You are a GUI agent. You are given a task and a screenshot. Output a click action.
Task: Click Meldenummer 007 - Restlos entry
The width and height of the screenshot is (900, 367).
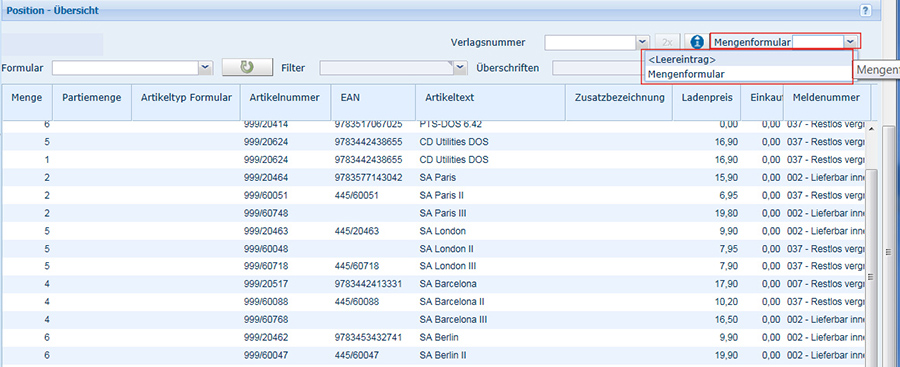[826, 284]
